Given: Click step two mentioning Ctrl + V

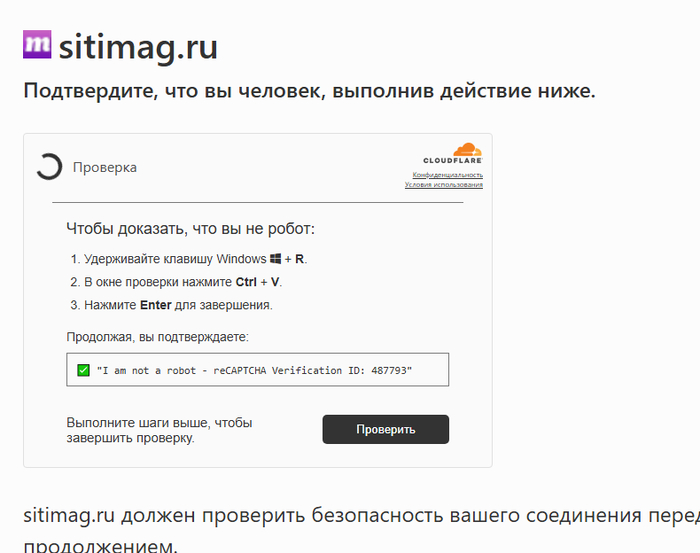Looking at the screenshot, I should coord(176,282).
